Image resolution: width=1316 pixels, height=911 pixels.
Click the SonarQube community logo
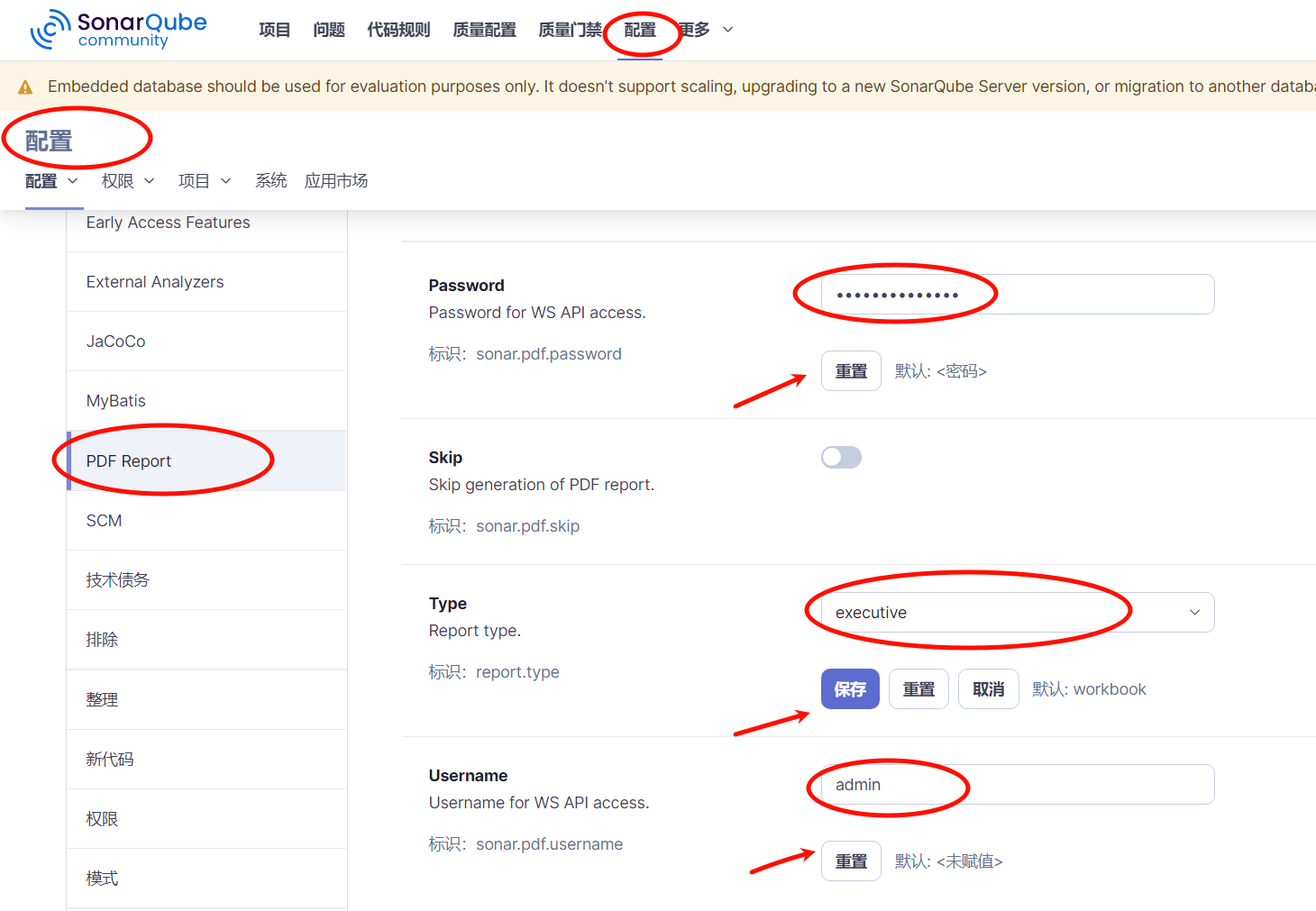coord(118,30)
